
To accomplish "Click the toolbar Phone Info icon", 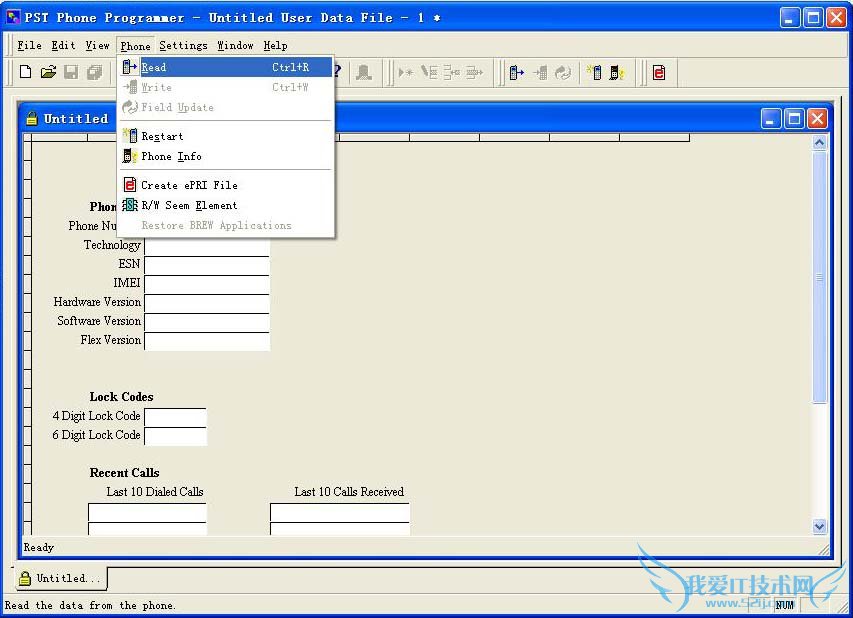I will tap(616, 72).
